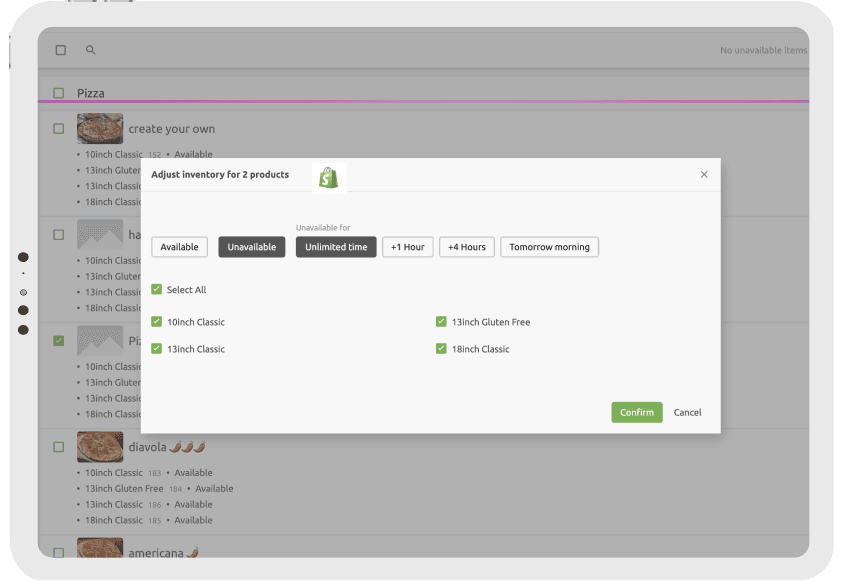The image size is (843, 581).
Task: Check the diavola product row checkbox
Action: [x=57, y=447]
